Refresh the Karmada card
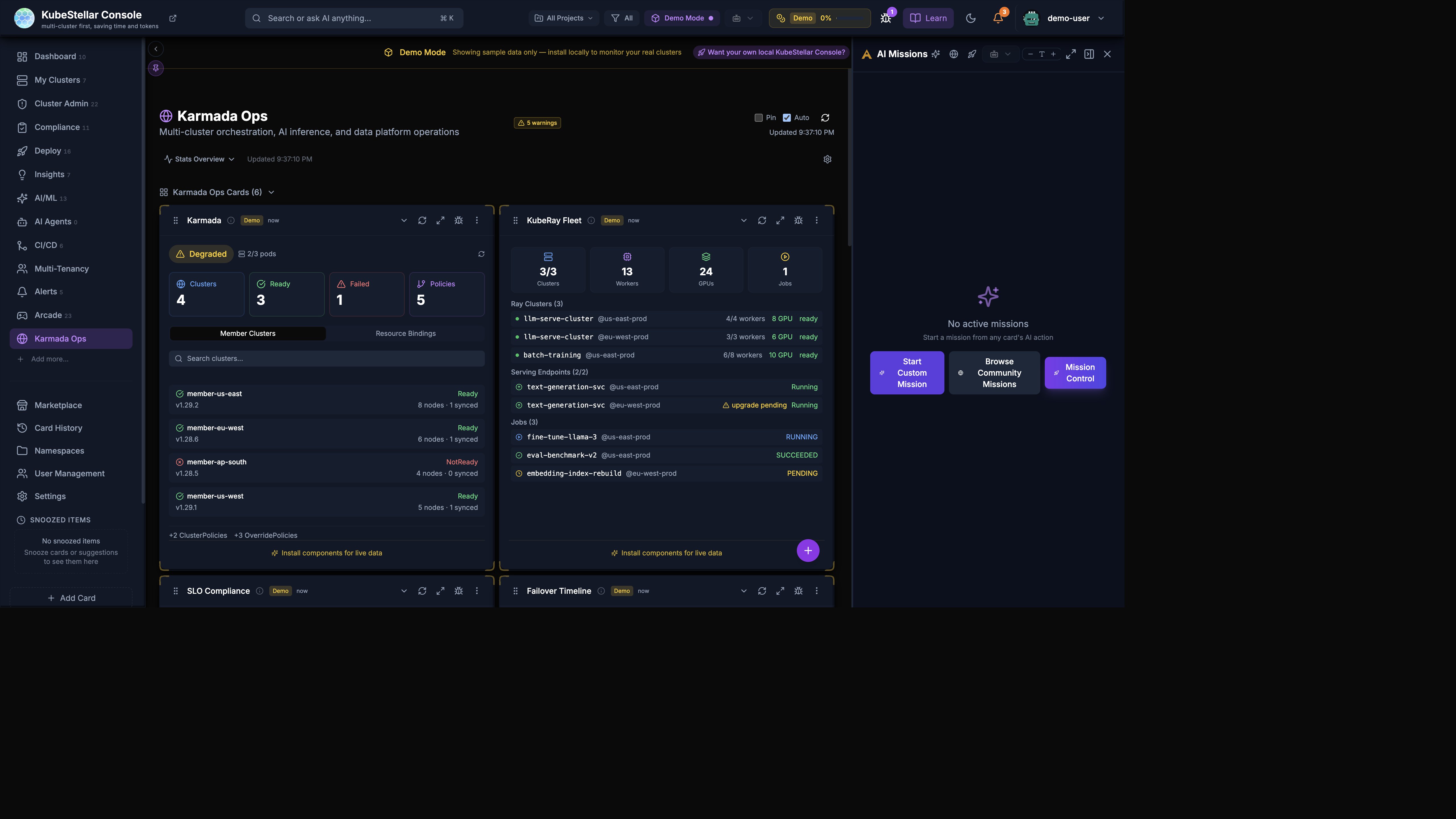 (x=422, y=220)
